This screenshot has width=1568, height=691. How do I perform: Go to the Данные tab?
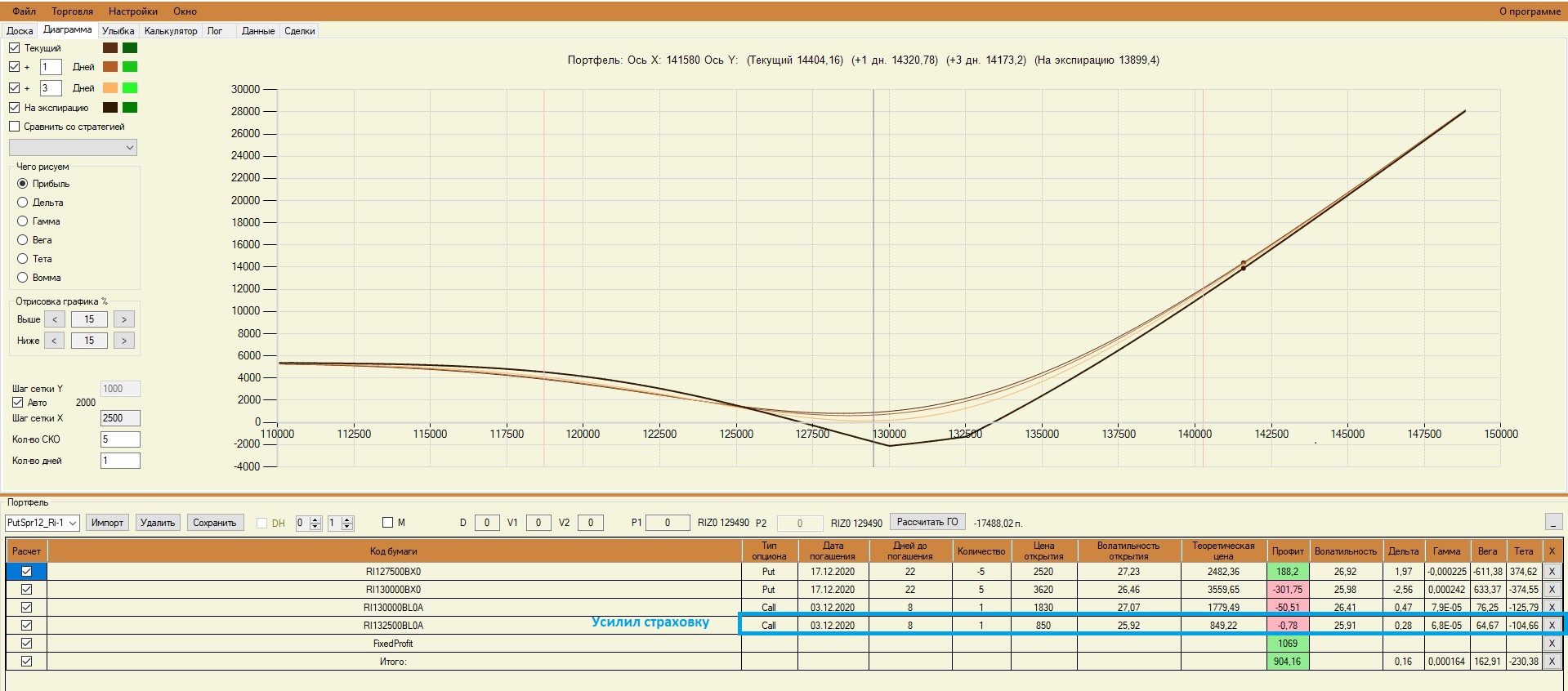(x=258, y=31)
